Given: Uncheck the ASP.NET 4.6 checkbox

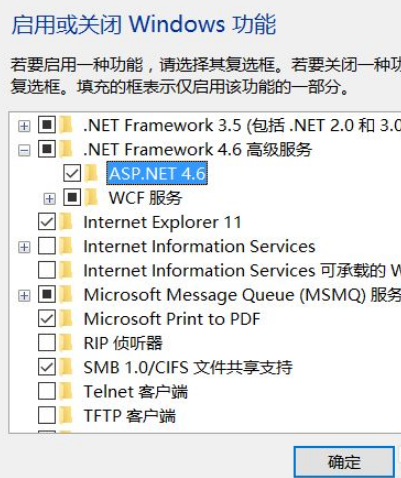Looking at the screenshot, I should pyautogui.click(x=72, y=174).
